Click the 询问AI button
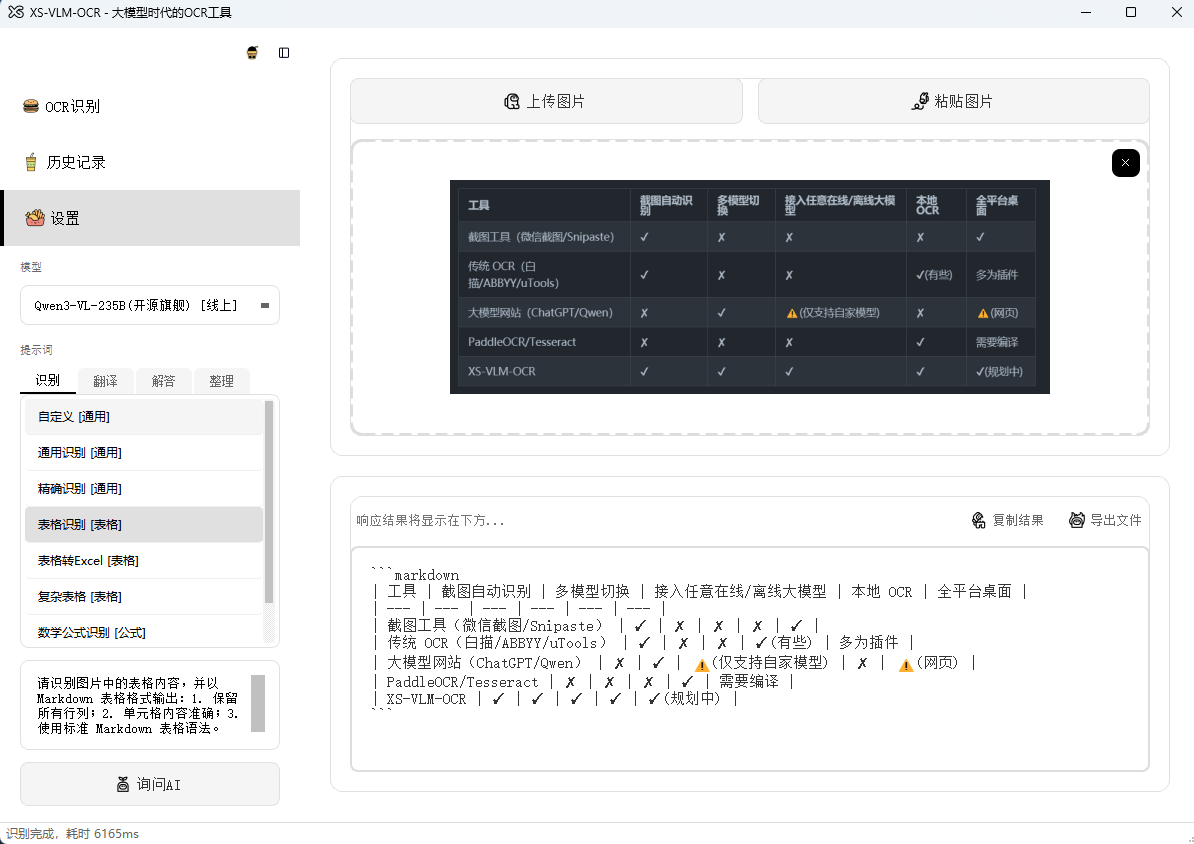Image resolution: width=1194 pixels, height=844 pixels. [x=150, y=784]
